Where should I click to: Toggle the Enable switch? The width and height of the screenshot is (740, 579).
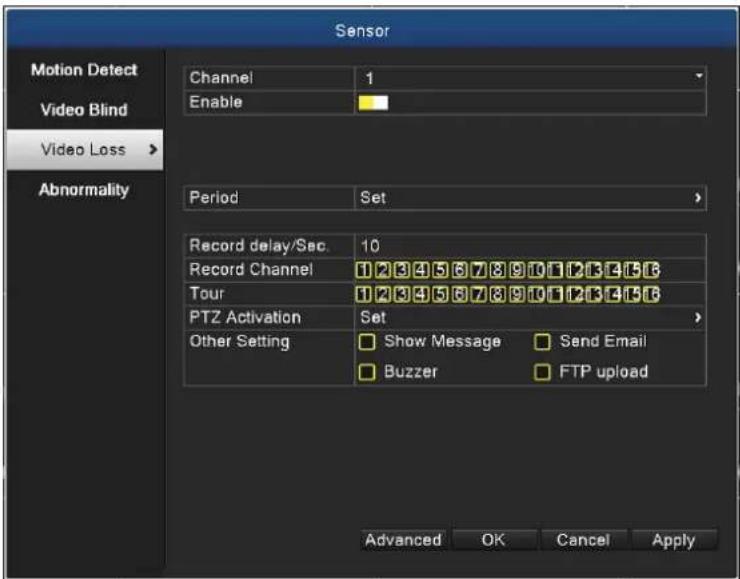coord(373,102)
